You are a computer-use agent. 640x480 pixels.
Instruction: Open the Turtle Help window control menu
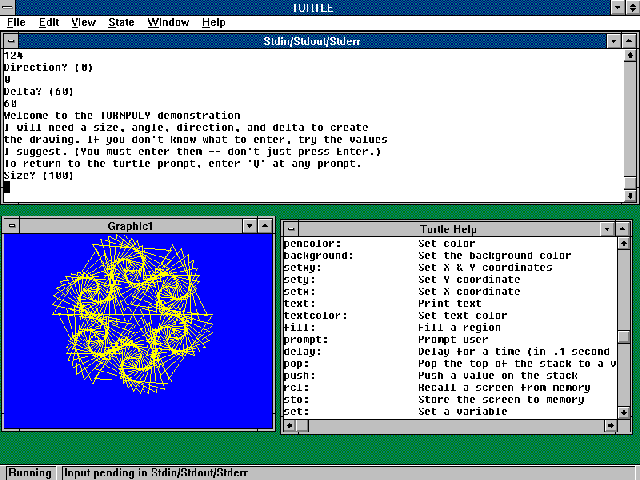[289, 228]
